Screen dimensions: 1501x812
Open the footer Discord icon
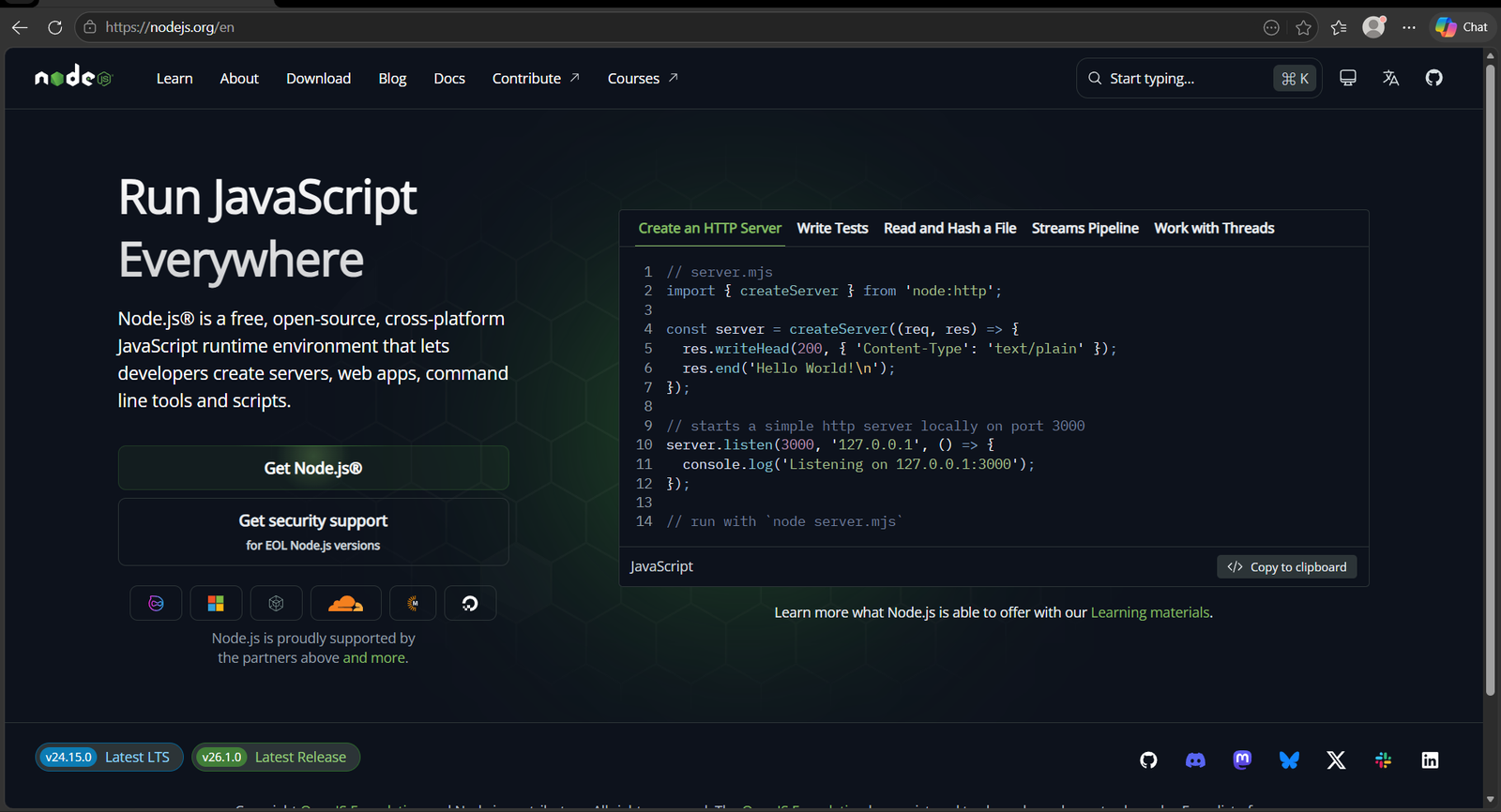1195,760
